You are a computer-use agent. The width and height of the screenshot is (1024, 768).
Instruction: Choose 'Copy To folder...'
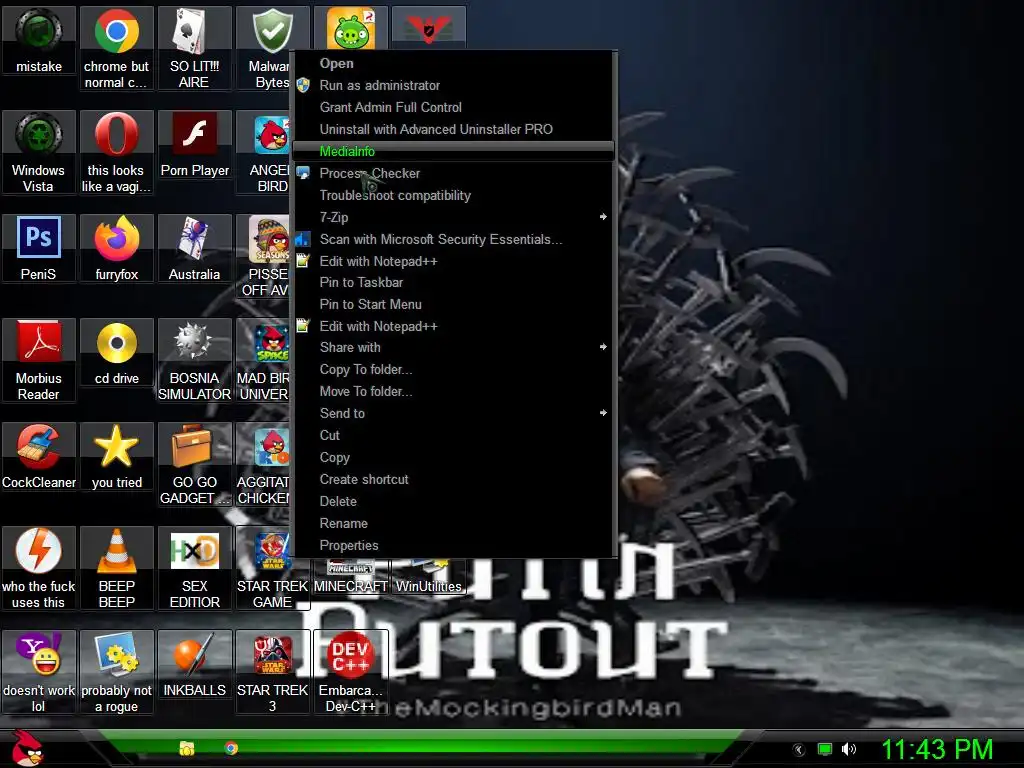(453, 370)
